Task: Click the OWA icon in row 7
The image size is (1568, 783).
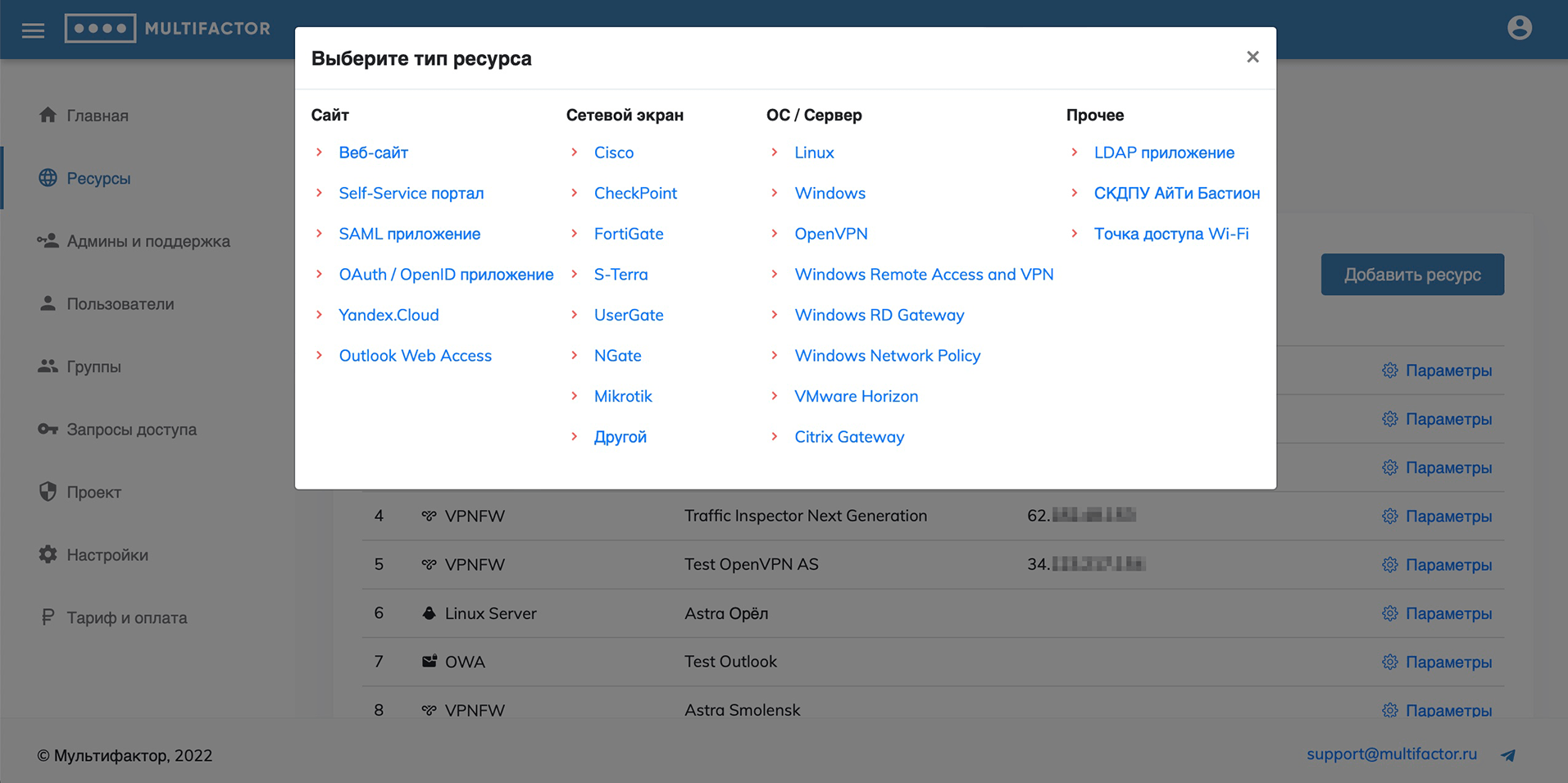Action: point(429,661)
